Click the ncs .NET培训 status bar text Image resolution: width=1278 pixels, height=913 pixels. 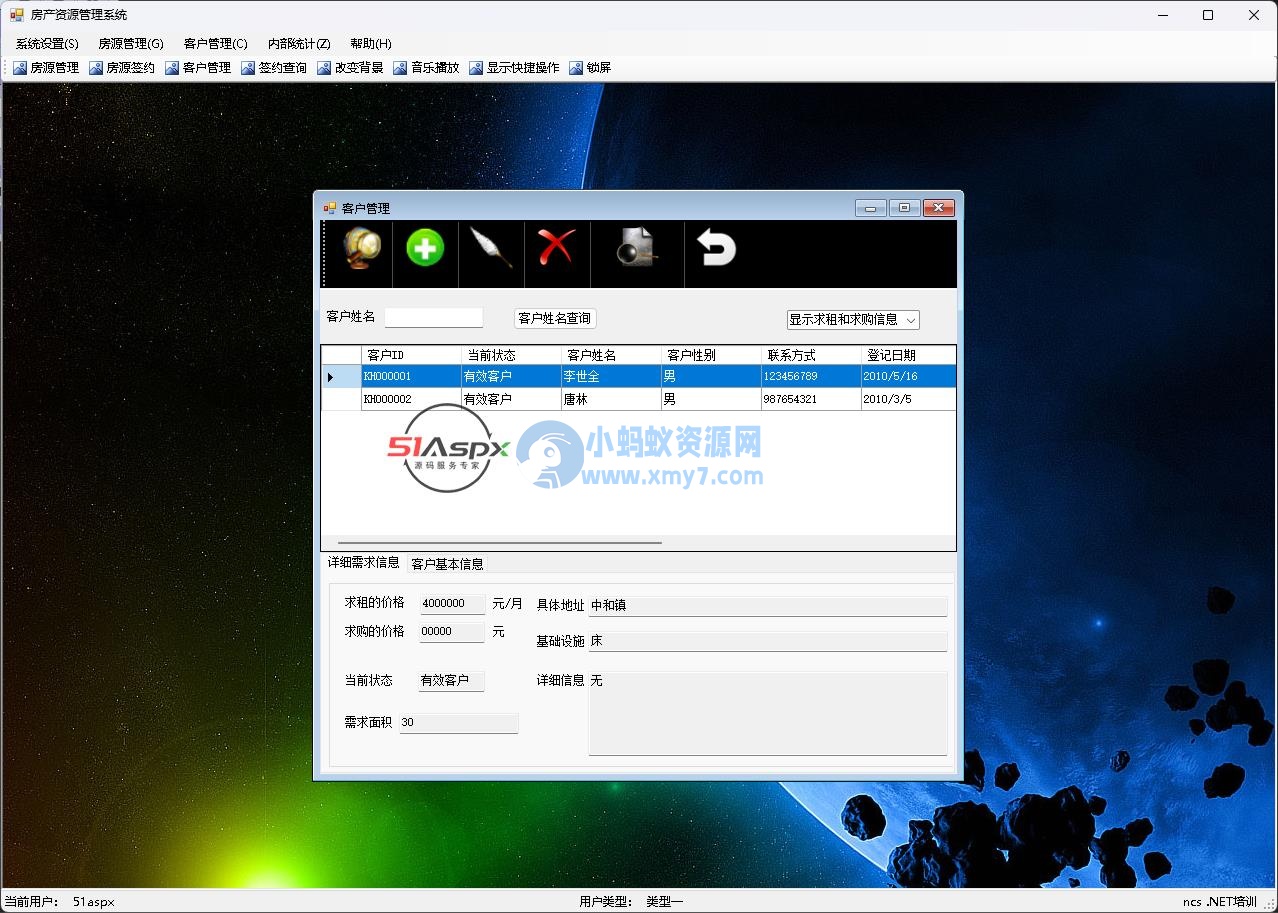[x=1220, y=902]
